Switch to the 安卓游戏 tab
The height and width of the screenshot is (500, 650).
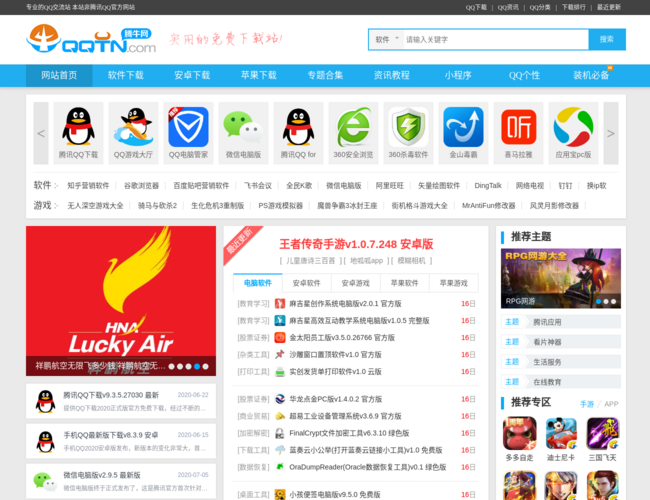point(356,283)
